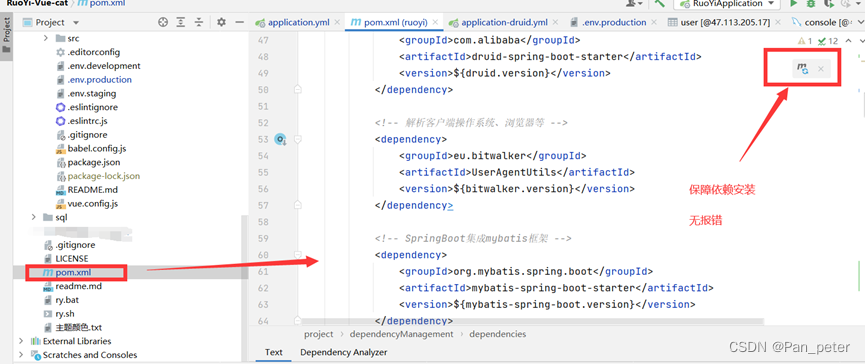Screen dimensions: 865x364
Task: Close the .env.production tab
Action: (653, 23)
